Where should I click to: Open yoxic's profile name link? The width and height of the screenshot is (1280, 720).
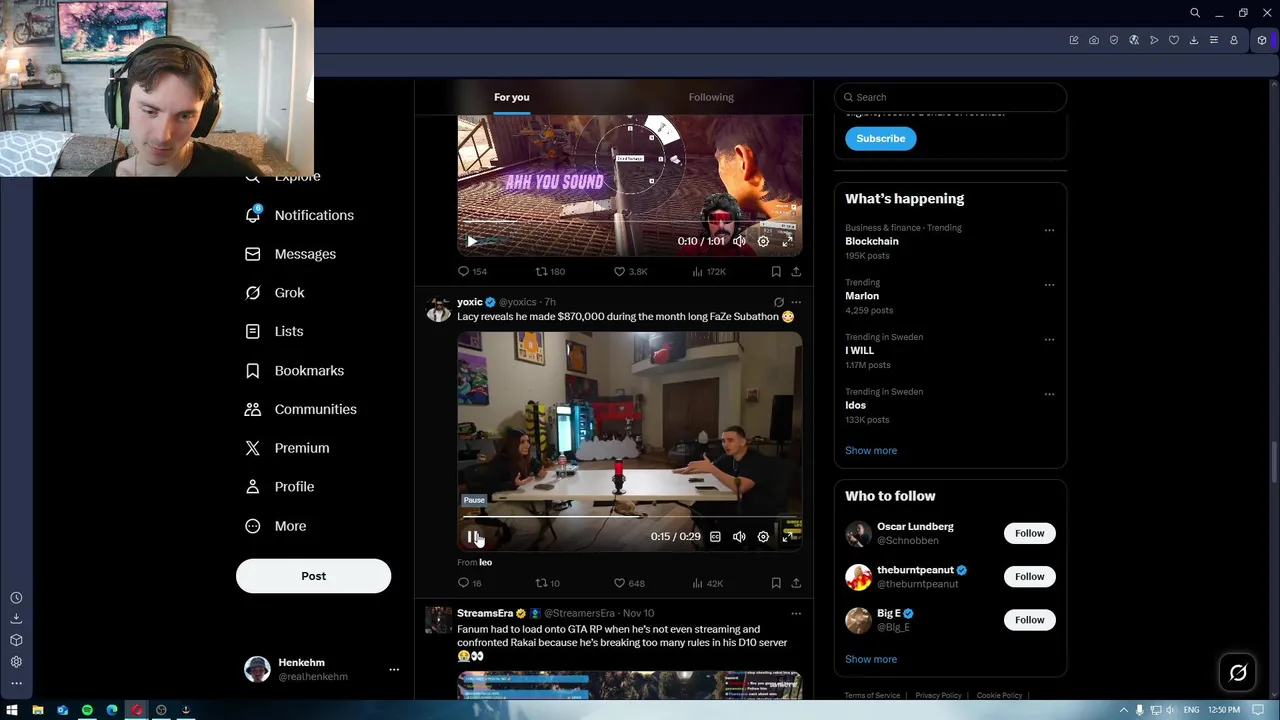click(470, 302)
